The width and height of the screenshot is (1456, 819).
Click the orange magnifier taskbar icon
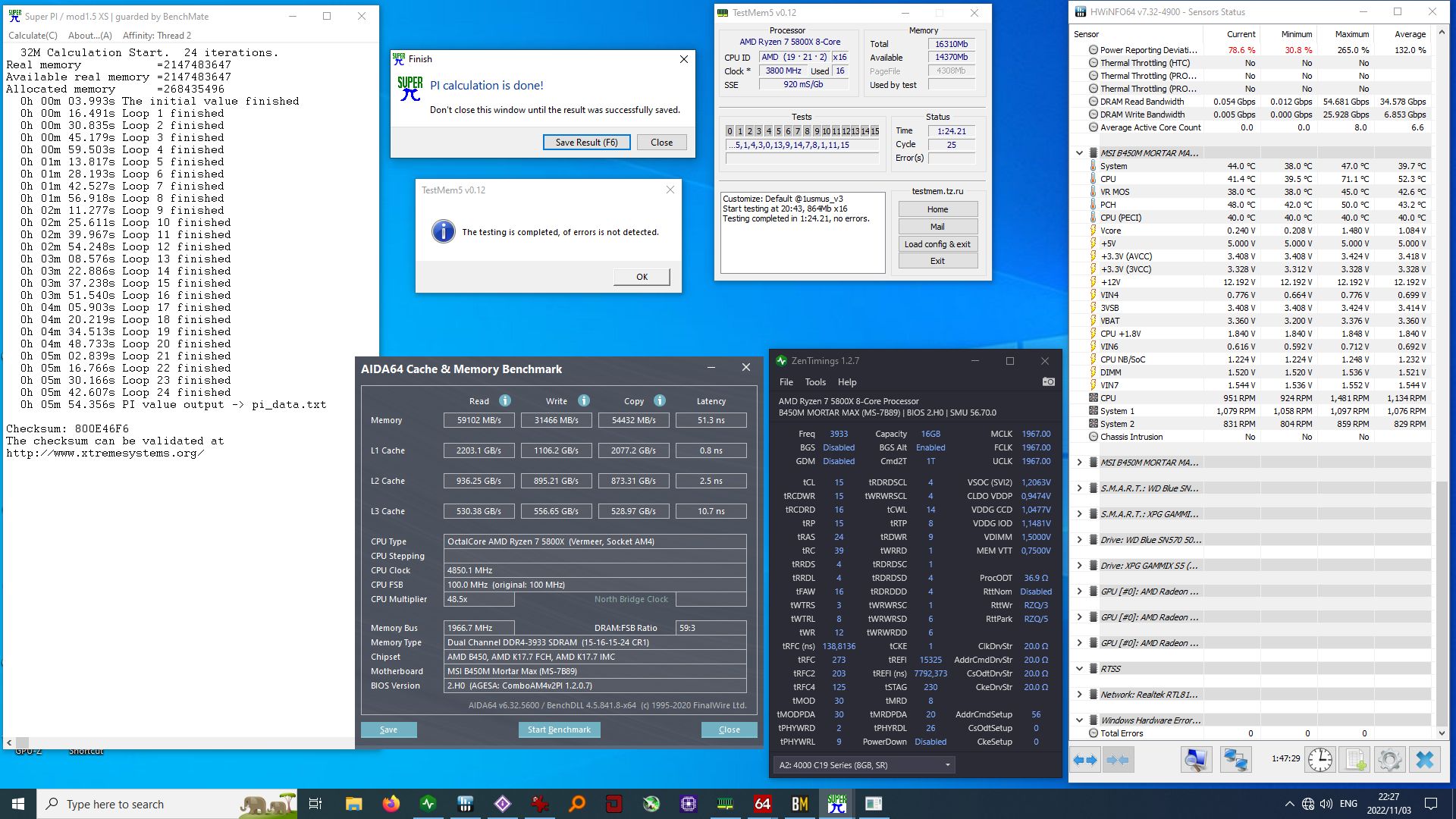(x=576, y=804)
